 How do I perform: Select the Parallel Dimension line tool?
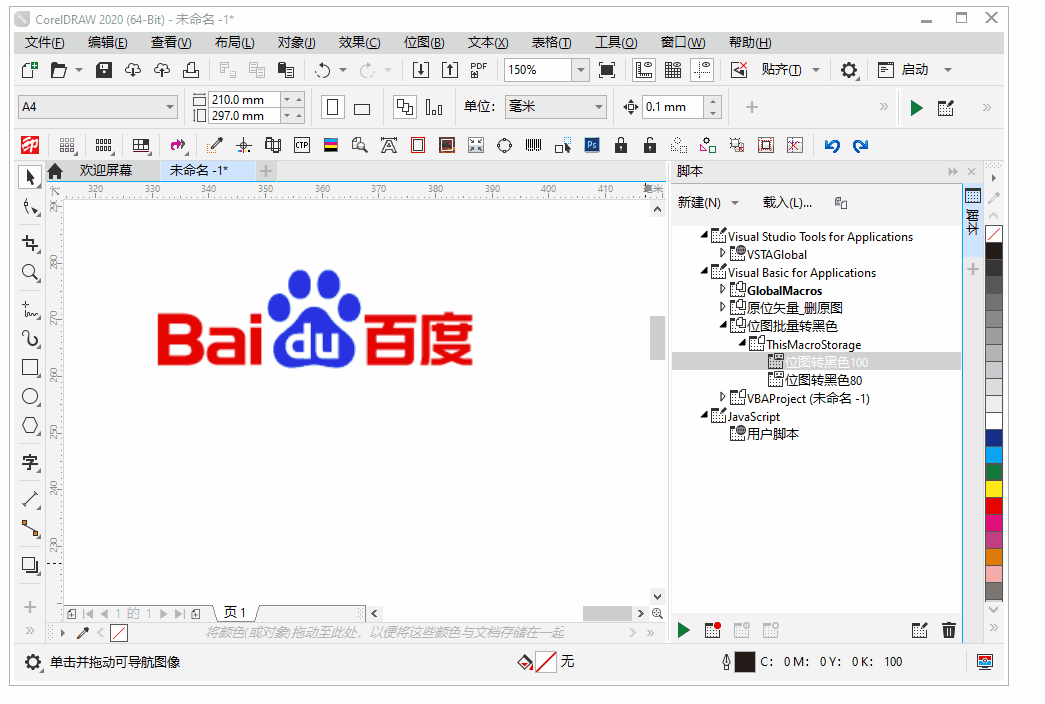30,499
